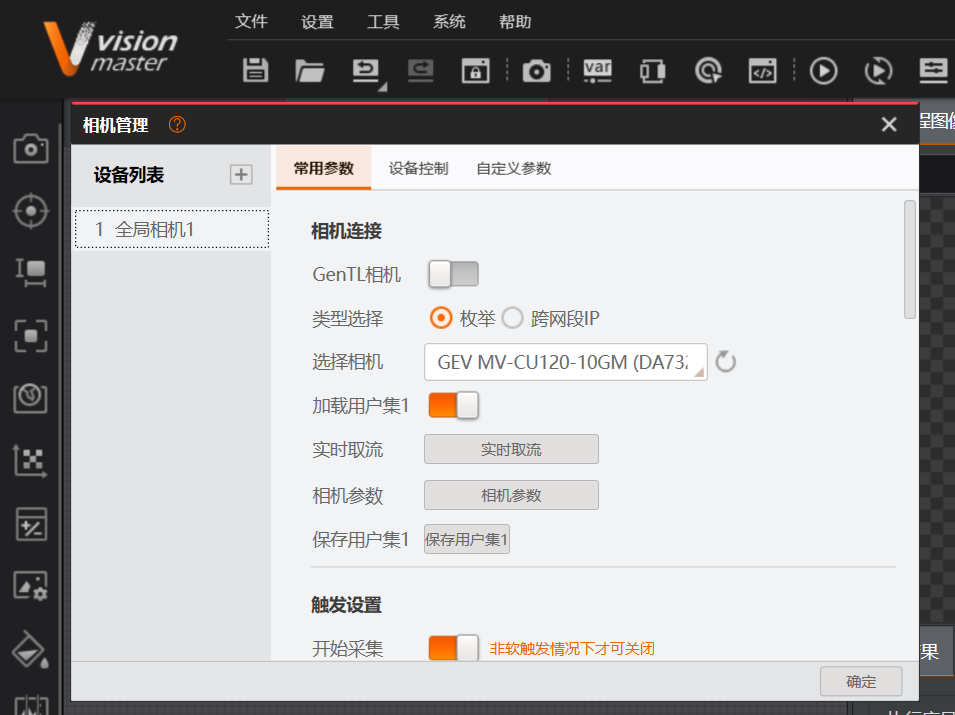Open the 帮助 menu
This screenshot has width=955, height=715.
tap(515, 22)
